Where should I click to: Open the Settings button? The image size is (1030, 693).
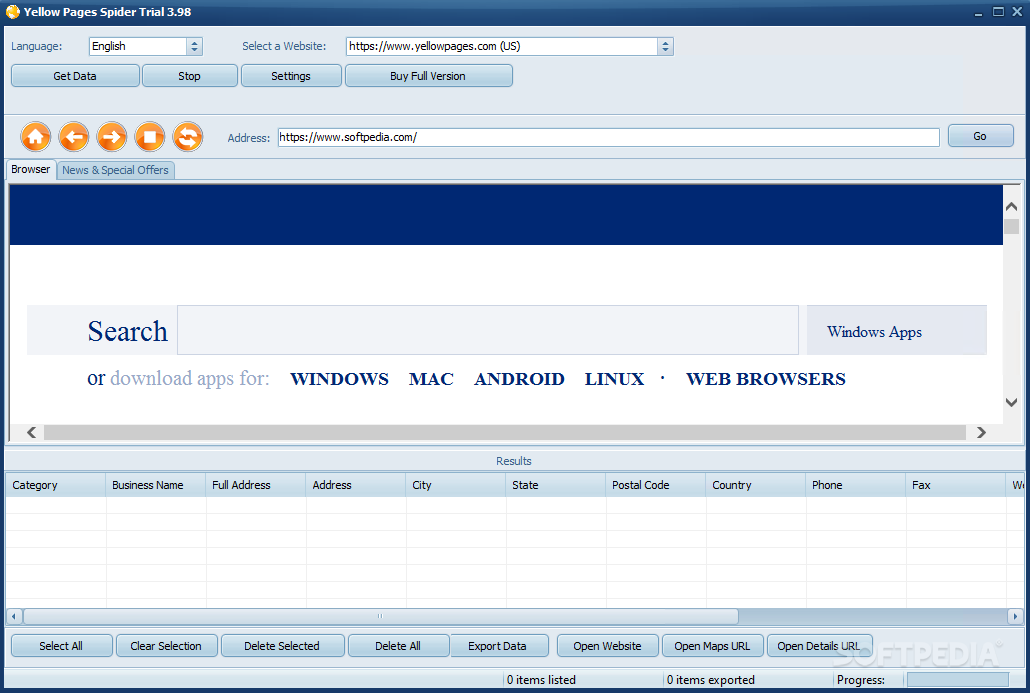tap(291, 76)
